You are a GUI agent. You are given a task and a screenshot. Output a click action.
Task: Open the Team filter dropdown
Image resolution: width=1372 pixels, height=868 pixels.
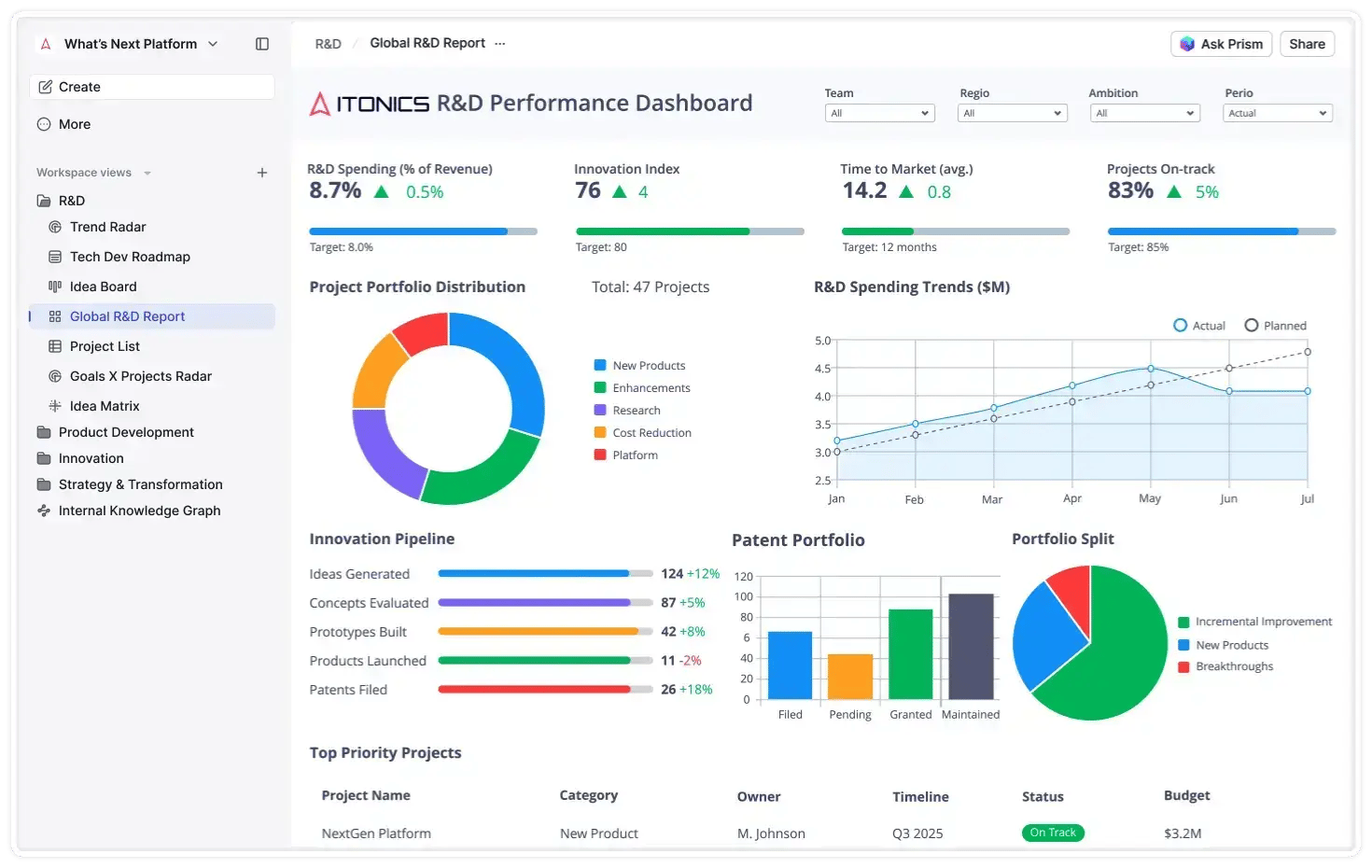click(879, 113)
